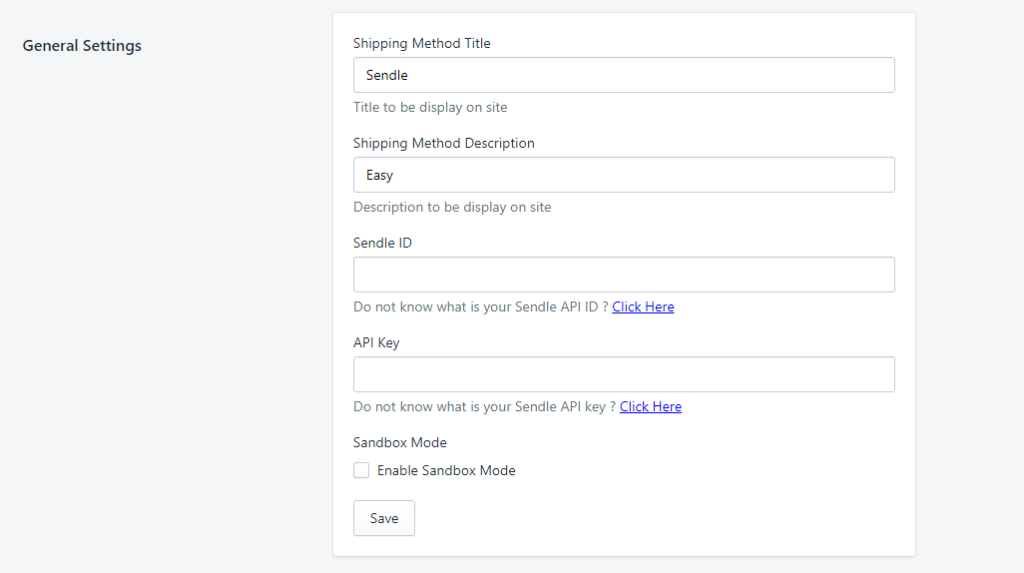Click the 'Title to be display on site' hint

(430, 107)
